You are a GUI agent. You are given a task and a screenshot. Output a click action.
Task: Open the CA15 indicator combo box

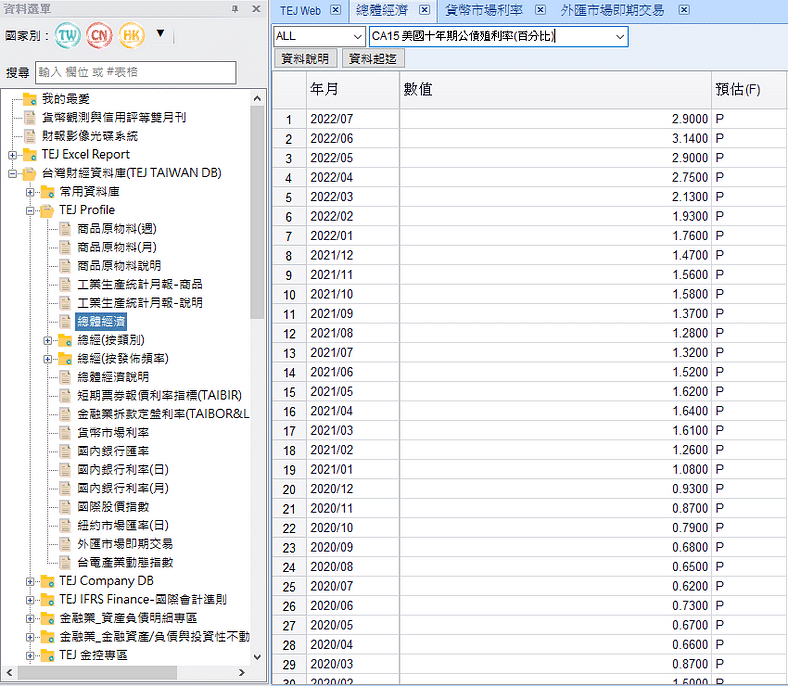(x=620, y=36)
